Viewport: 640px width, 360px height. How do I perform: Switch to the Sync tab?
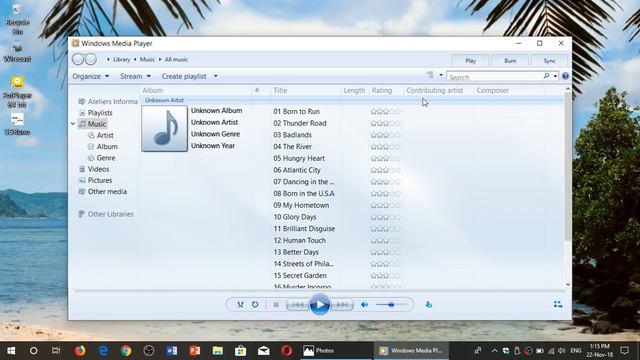tap(549, 60)
